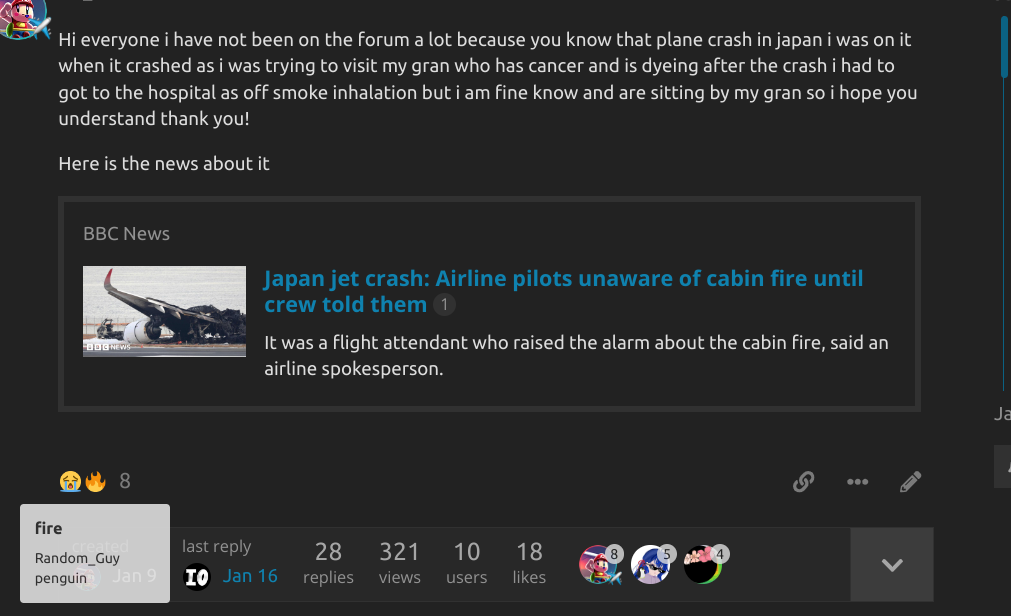
Task: Expand the topic summary chevron
Action: tap(892, 565)
